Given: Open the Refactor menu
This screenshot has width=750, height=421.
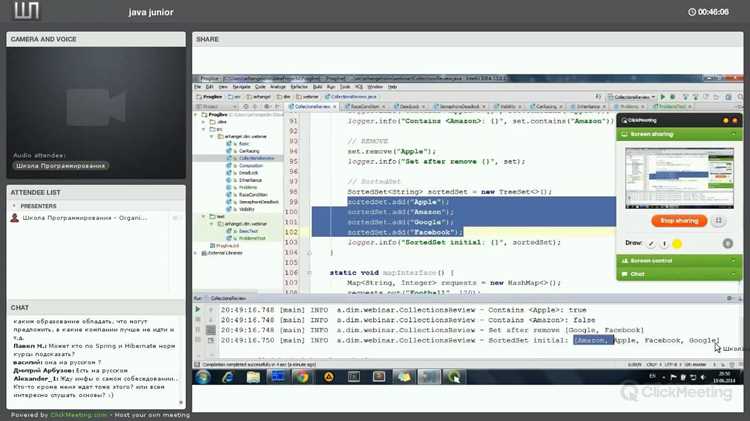Looking at the screenshot, I should click(299, 87).
